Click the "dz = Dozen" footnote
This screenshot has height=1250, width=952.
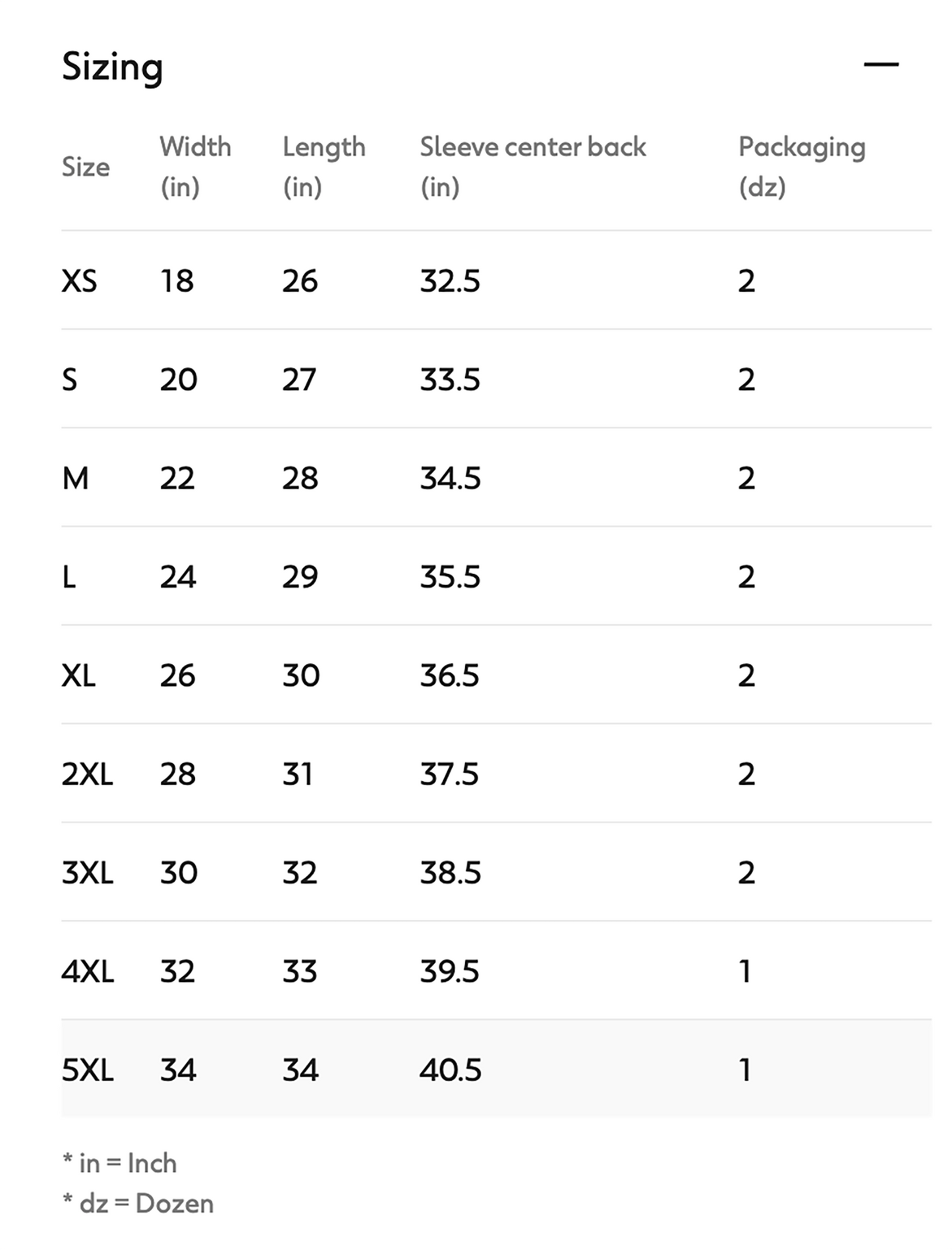(138, 1204)
